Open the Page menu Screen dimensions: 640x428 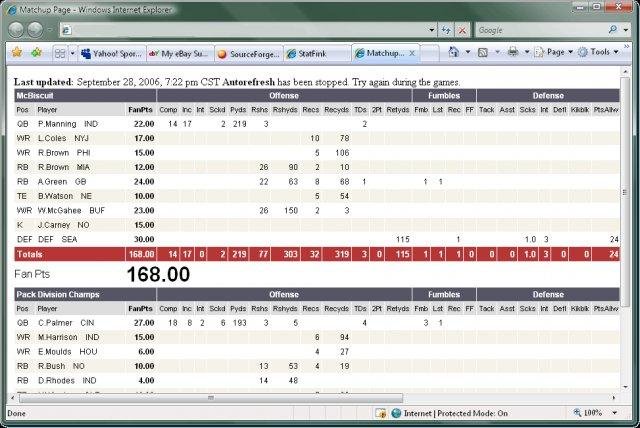pos(553,52)
